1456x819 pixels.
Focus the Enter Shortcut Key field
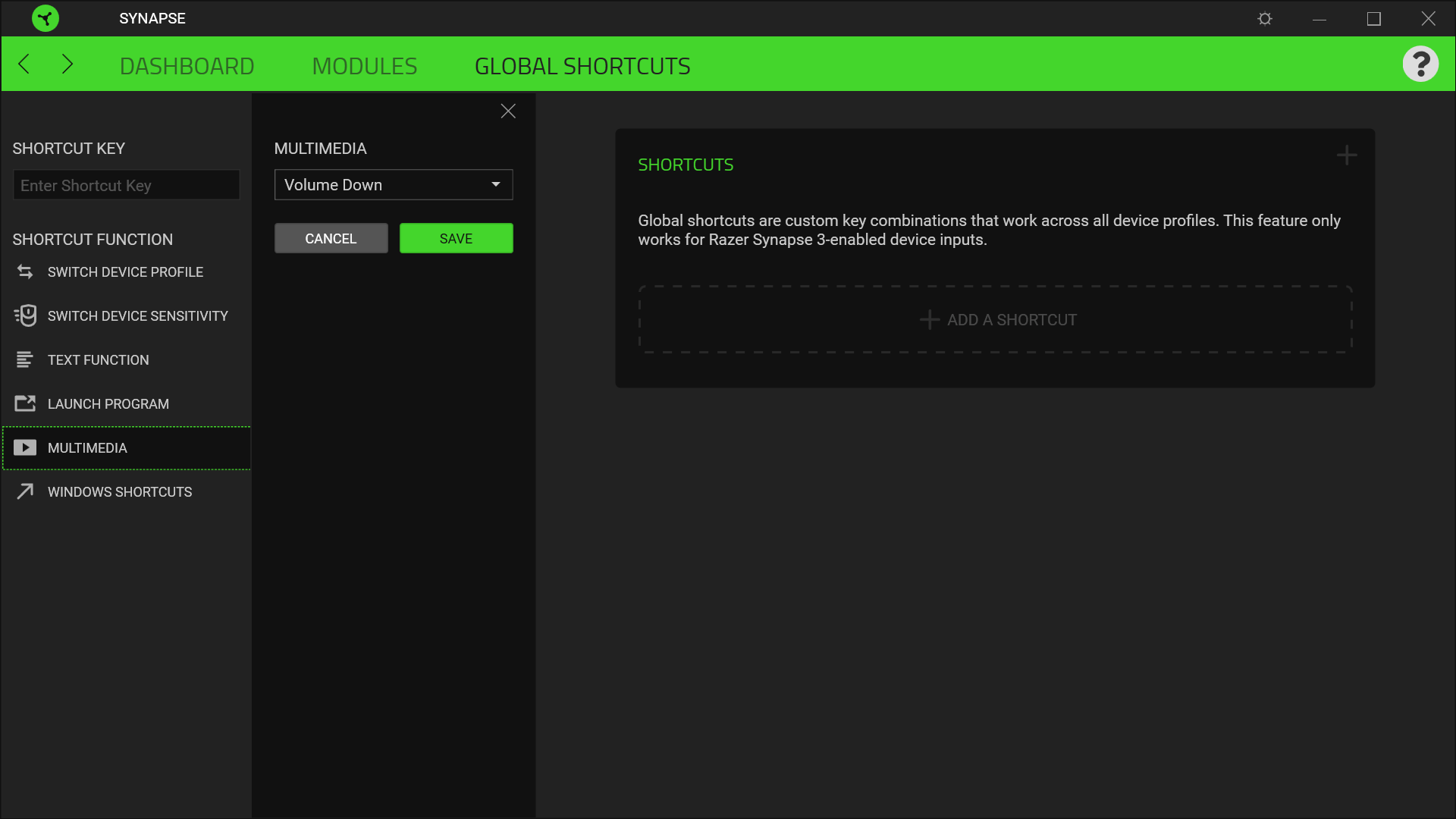(x=126, y=185)
